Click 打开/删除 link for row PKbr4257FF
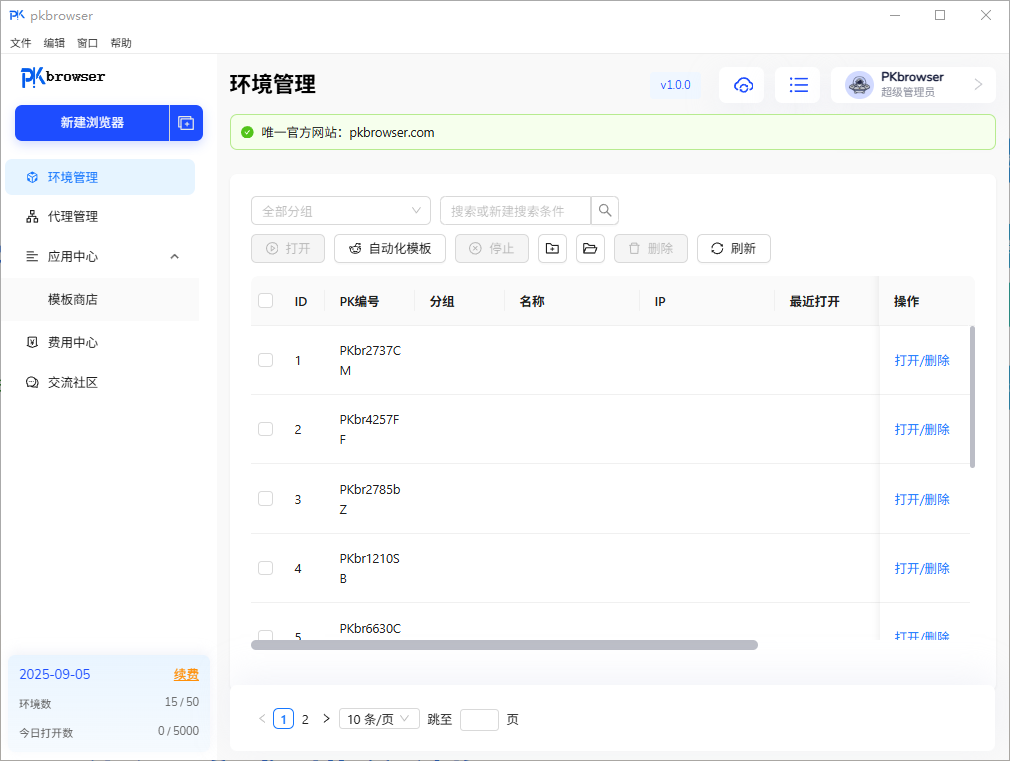Viewport: 1010px width, 761px height. click(922, 429)
